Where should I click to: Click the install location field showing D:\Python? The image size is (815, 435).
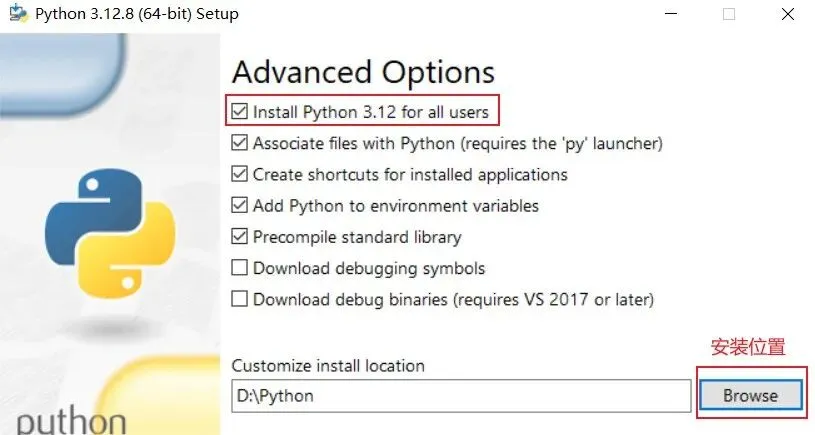point(460,396)
